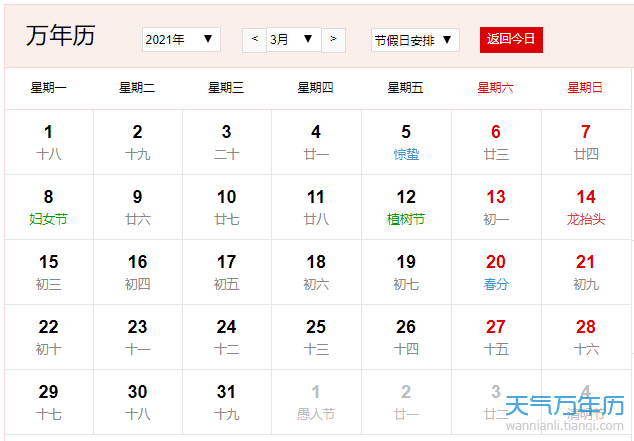Select March 11 廿八
The height and width of the screenshot is (441, 634).
(x=317, y=207)
